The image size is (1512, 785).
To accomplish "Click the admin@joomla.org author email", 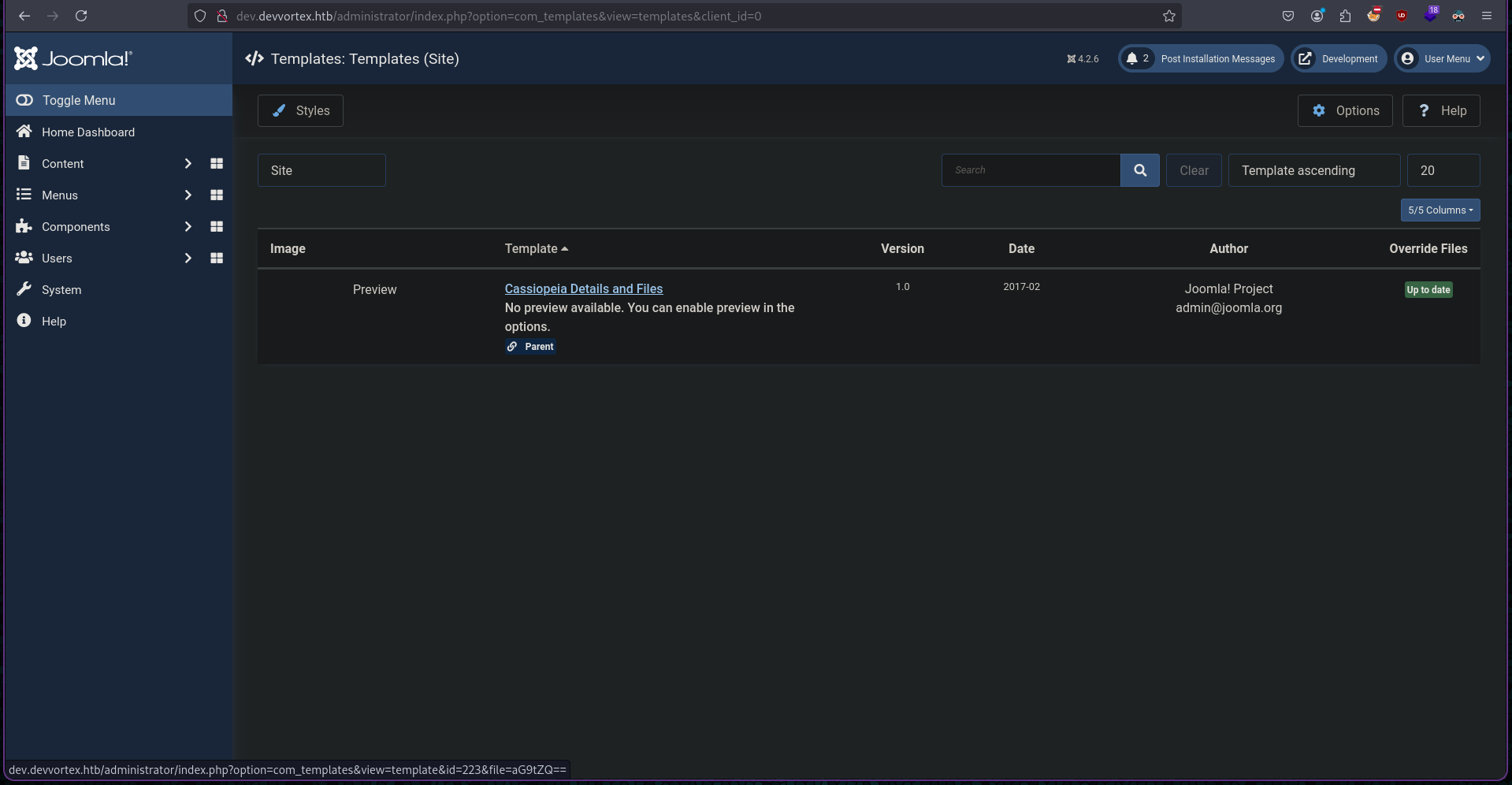I will (x=1228, y=307).
